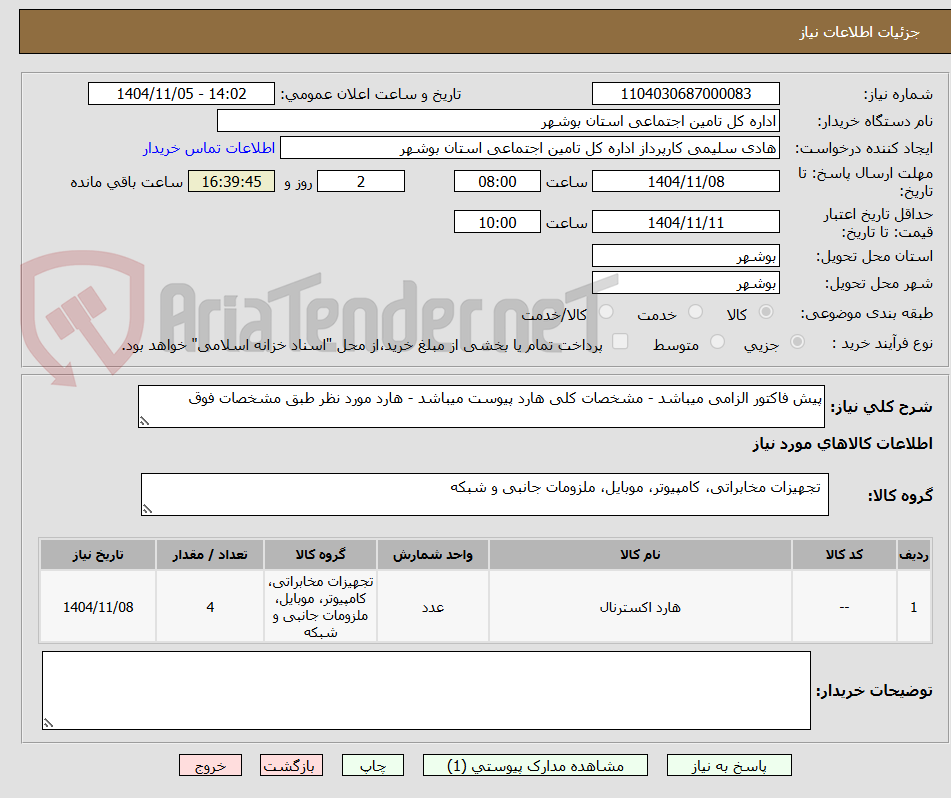
Task: Click the تعداد / مقدار column header
Action: tap(210, 554)
